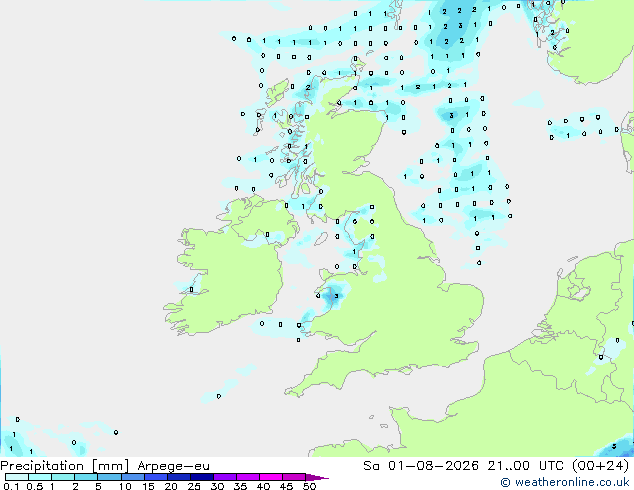Click the above-50 mm arrow tip of legend
The width and height of the screenshot is (634, 490).
tap(317, 477)
